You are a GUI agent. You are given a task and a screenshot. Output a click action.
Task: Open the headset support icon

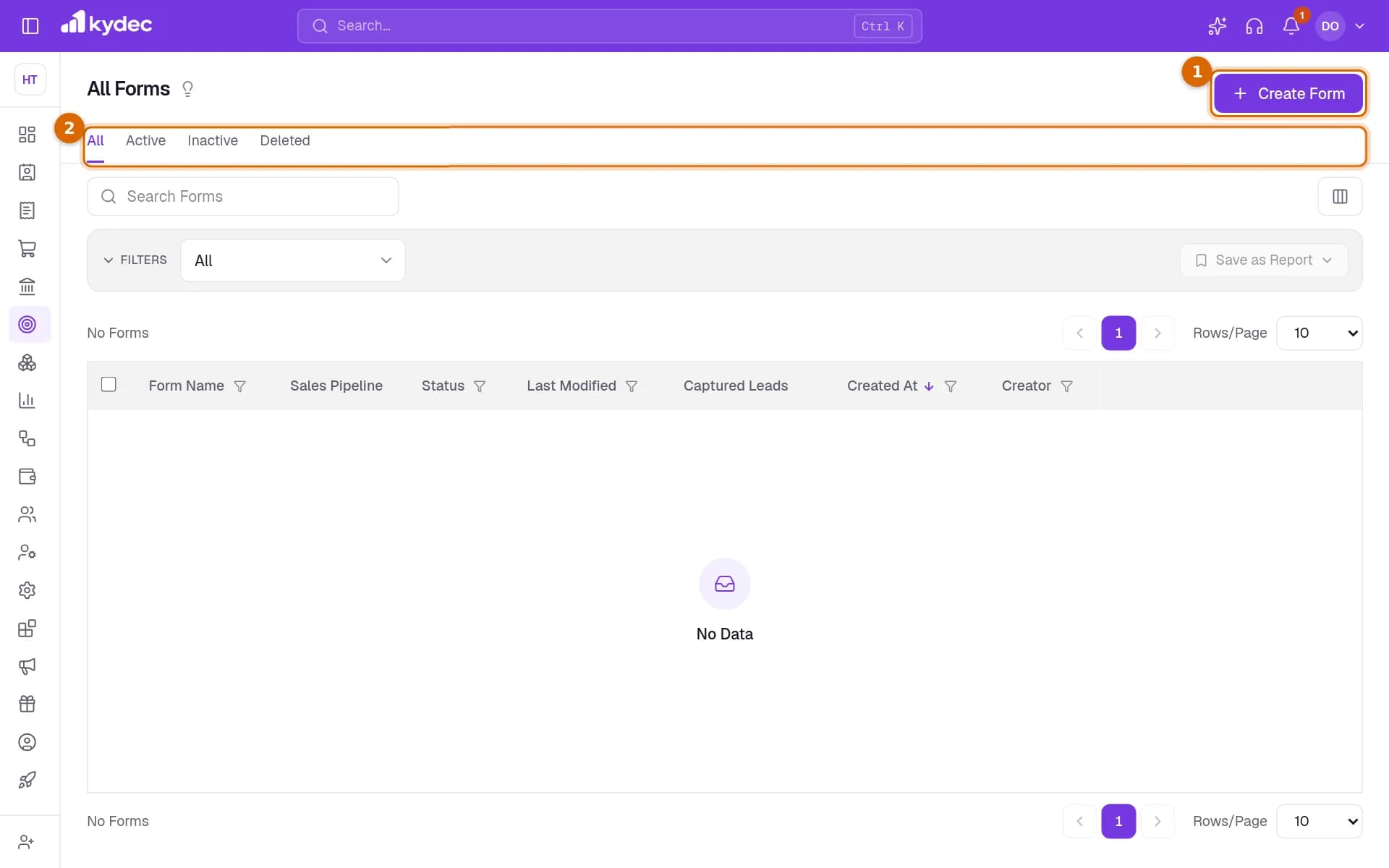click(x=1254, y=26)
